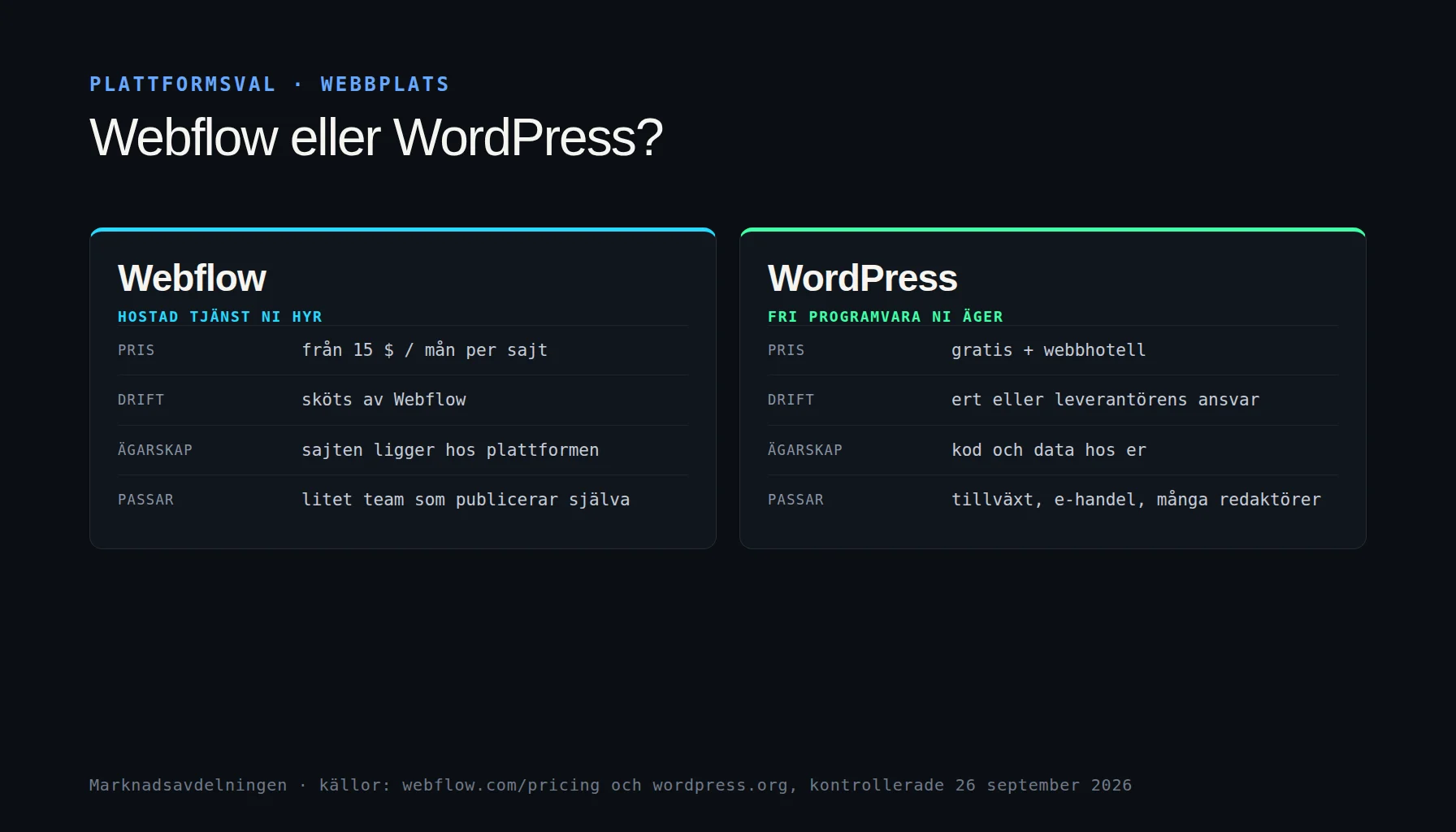Viewport: 1456px width, 832px height.
Task: Click 'PASSAR' label in the WordPress card
Action: point(796,500)
